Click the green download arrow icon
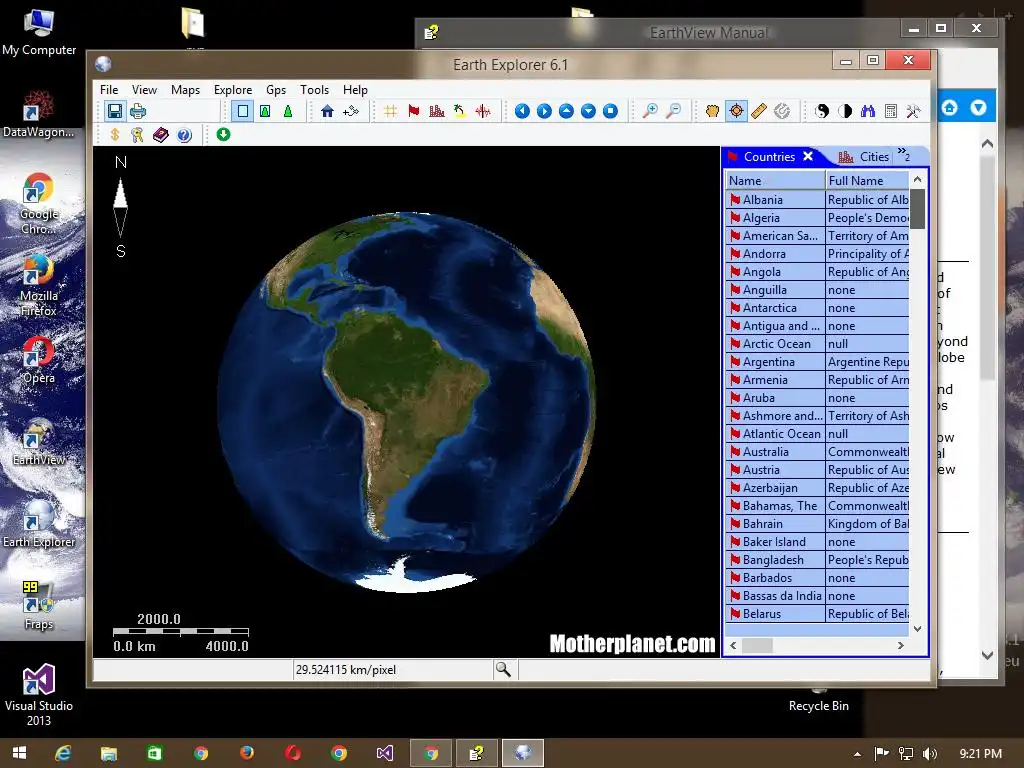The width and height of the screenshot is (1024, 768). [223, 135]
